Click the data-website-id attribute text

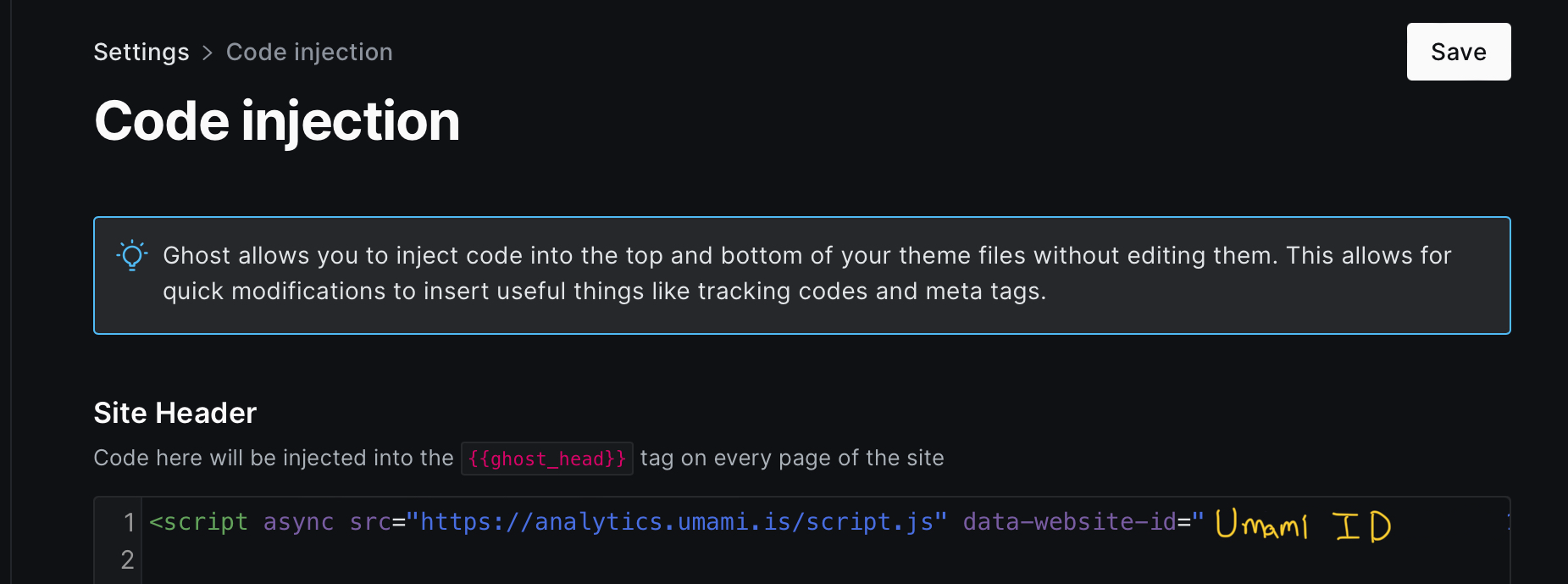tap(1072, 522)
